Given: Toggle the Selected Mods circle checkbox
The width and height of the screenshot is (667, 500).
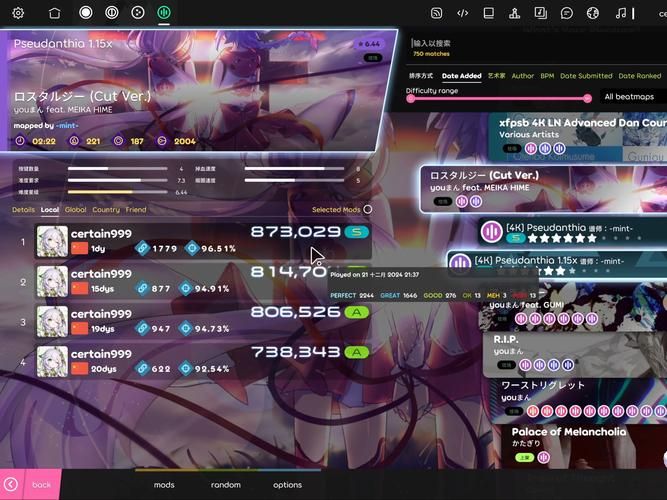Looking at the screenshot, I should point(368,209).
